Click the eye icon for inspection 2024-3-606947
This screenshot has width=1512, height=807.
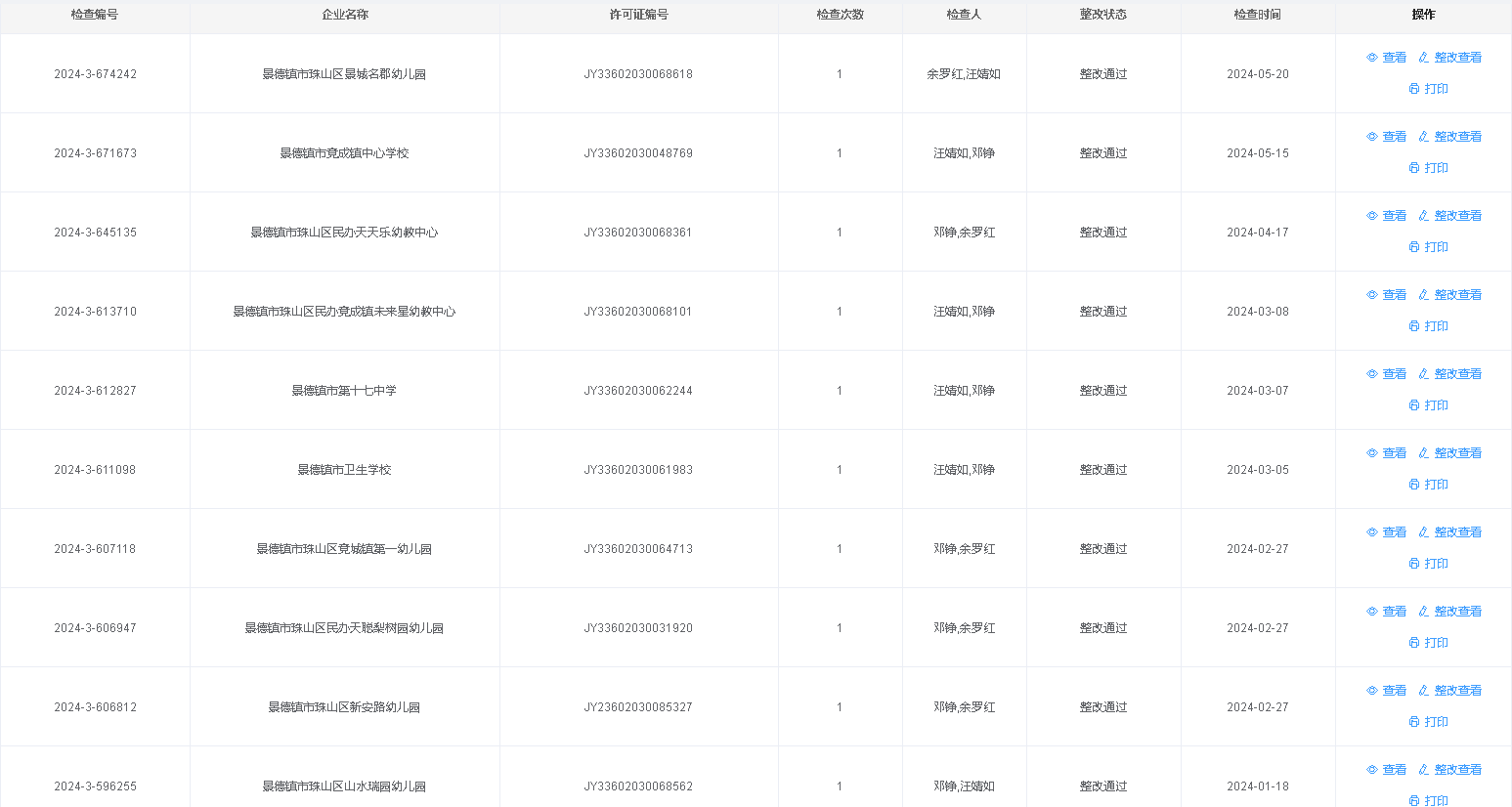coord(1372,612)
